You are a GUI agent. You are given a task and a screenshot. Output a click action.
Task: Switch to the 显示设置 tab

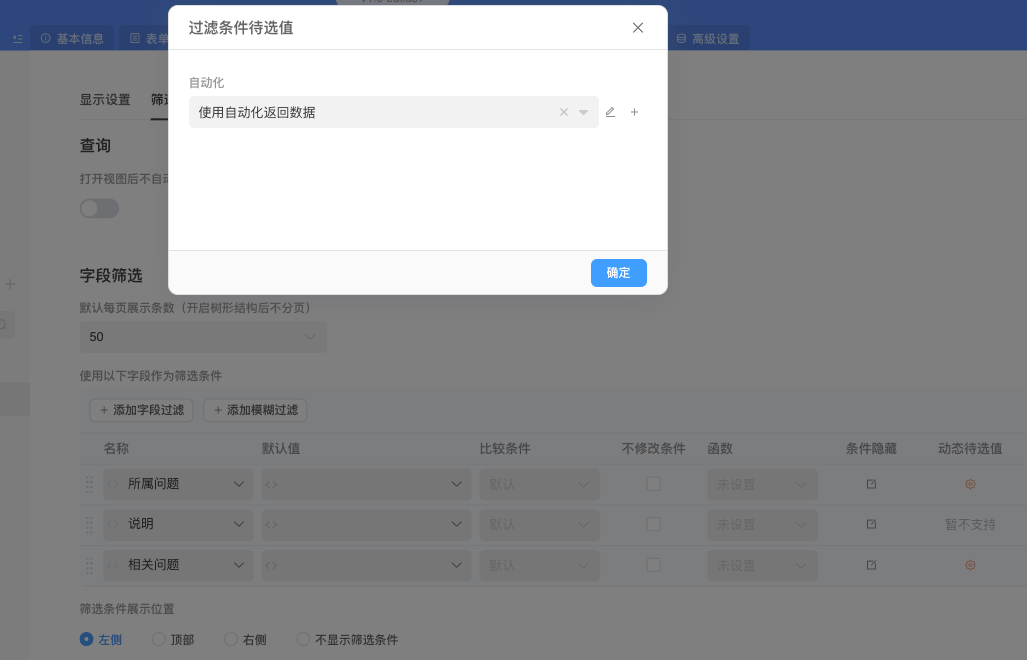[104, 100]
